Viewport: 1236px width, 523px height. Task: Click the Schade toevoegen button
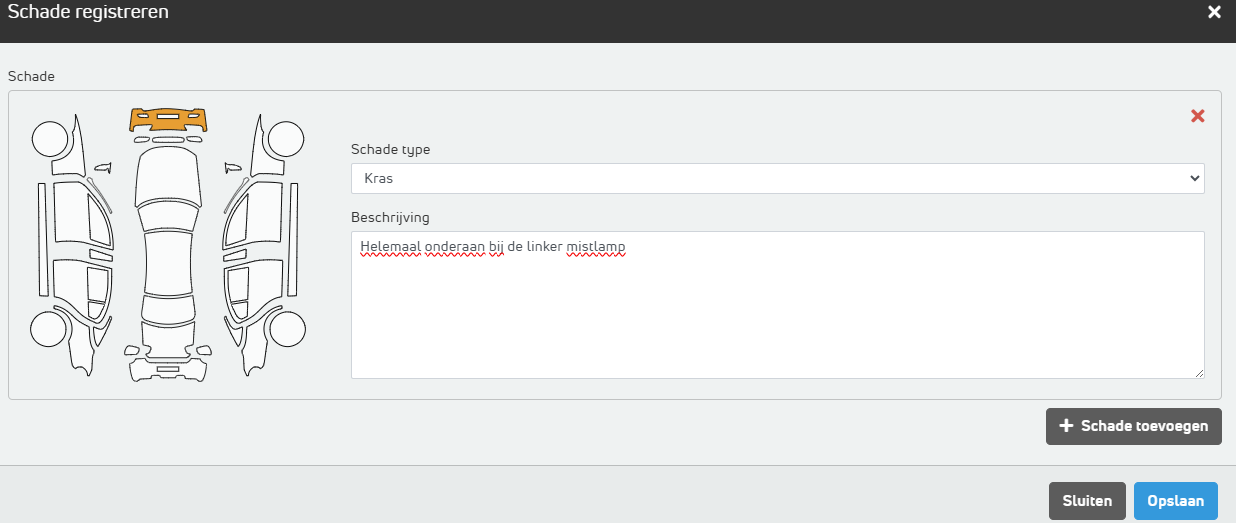(x=1133, y=426)
